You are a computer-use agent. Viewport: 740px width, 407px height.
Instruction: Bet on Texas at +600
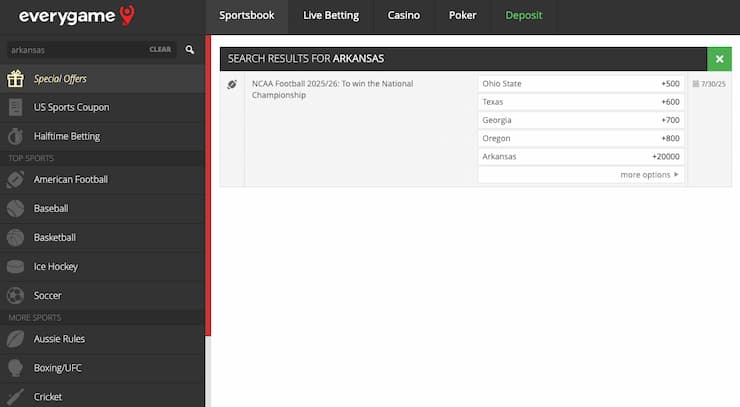pyautogui.click(x=581, y=102)
